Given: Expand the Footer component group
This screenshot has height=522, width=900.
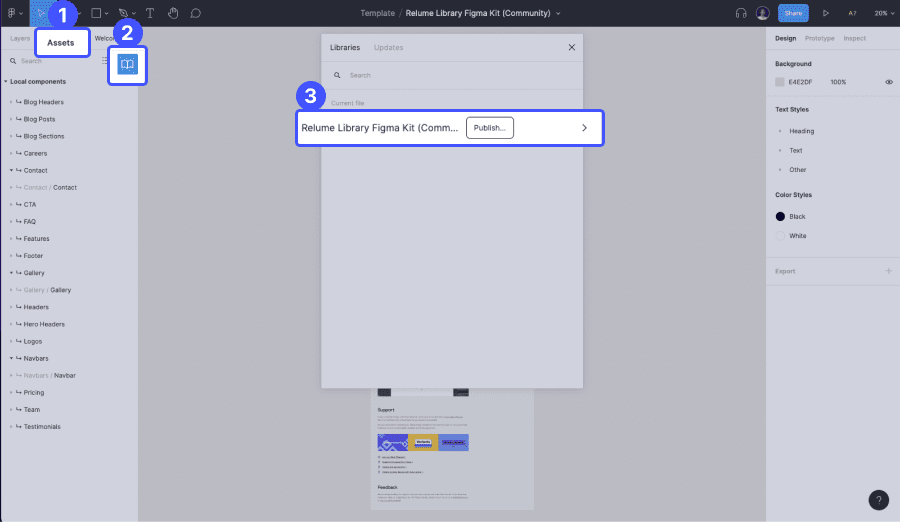Looking at the screenshot, I should pos(11,256).
